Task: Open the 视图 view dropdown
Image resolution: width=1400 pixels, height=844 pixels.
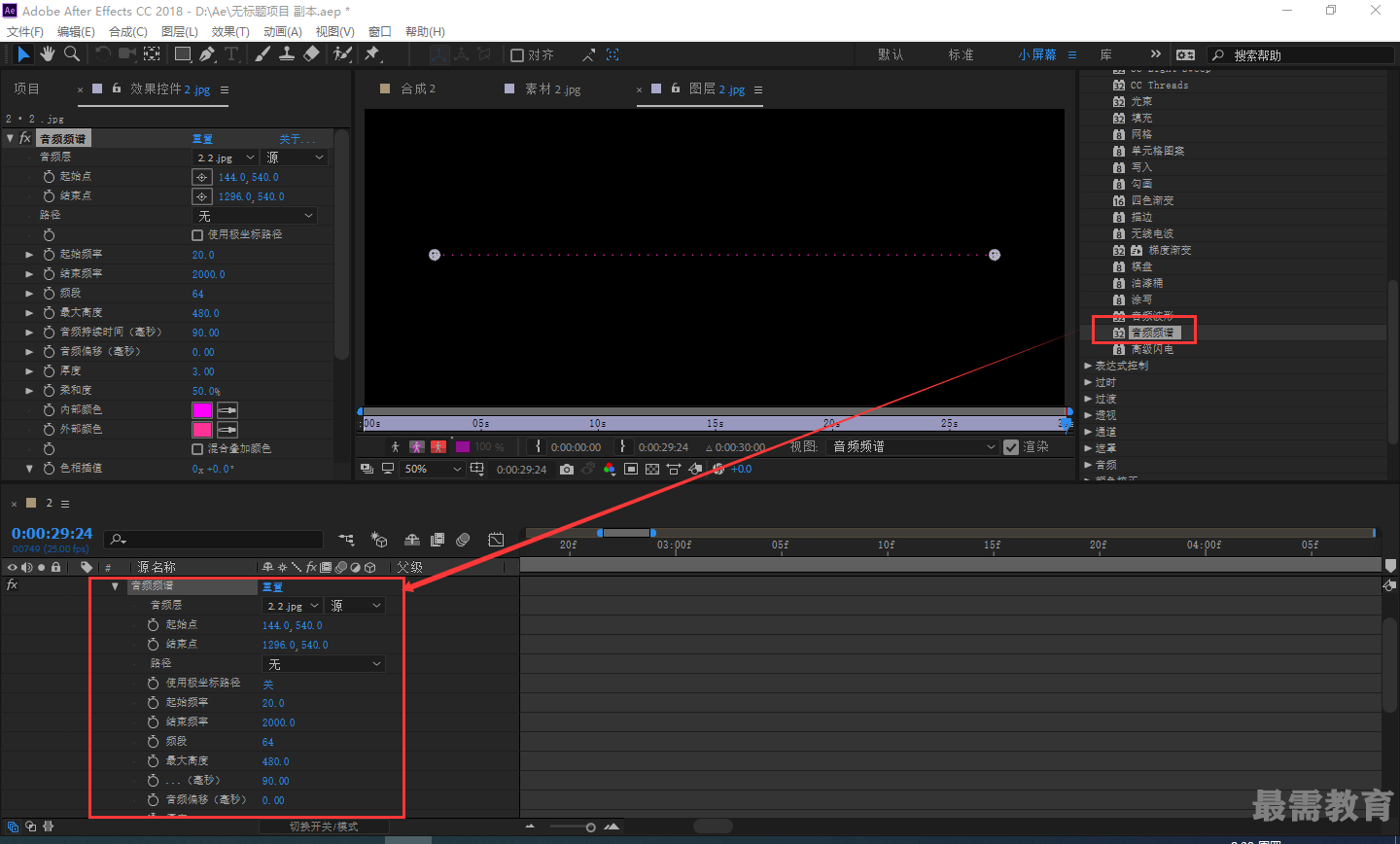Action: click(x=912, y=447)
